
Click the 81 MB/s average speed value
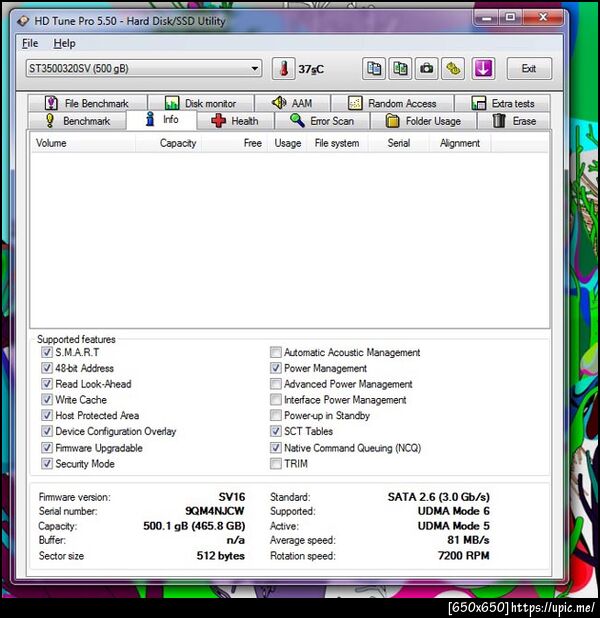click(468, 540)
